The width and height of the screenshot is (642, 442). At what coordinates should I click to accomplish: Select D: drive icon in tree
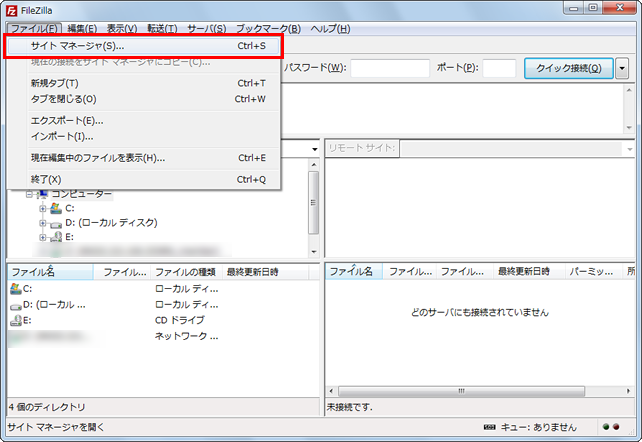tap(56, 224)
